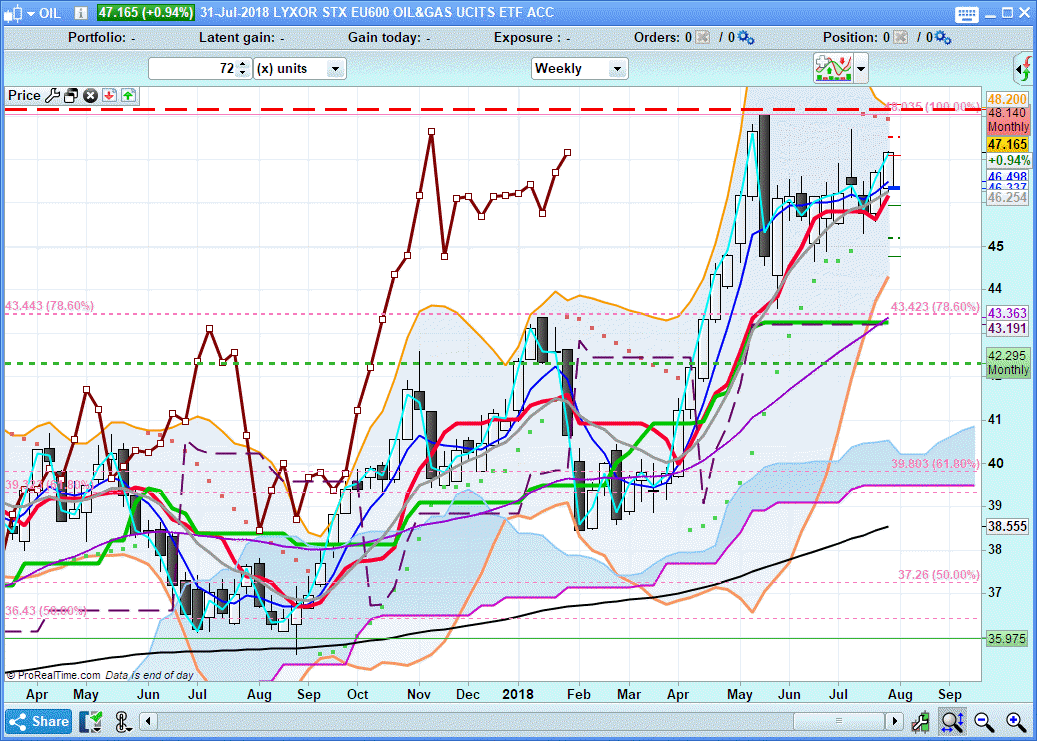Expand the indicators chart style dropdown arrow
Image resolution: width=1037 pixels, height=741 pixels.
(x=861, y=69)
